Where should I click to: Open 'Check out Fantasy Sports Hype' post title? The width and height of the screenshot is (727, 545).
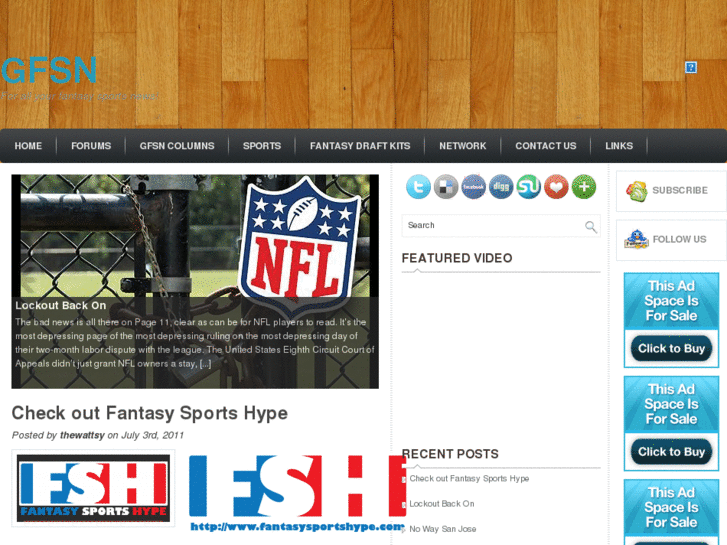tap(150, 413)
